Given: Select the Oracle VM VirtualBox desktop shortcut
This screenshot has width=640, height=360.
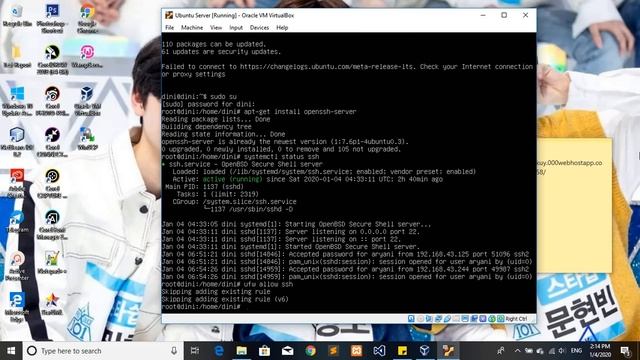Looking at the screenshot, I should point(87,101).
